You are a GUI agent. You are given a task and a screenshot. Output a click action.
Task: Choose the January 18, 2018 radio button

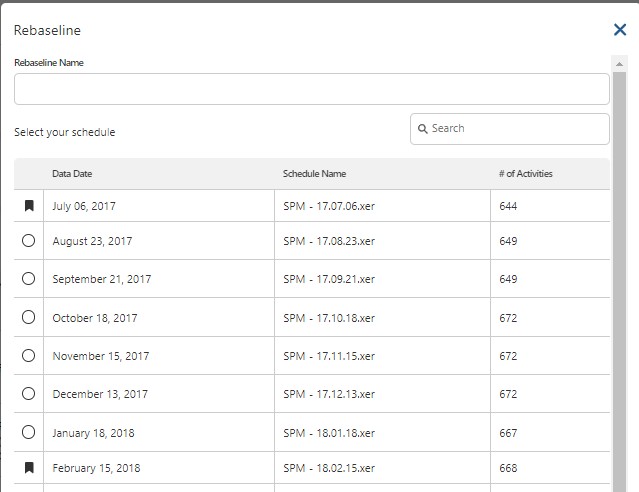click(x=28, y=433)
